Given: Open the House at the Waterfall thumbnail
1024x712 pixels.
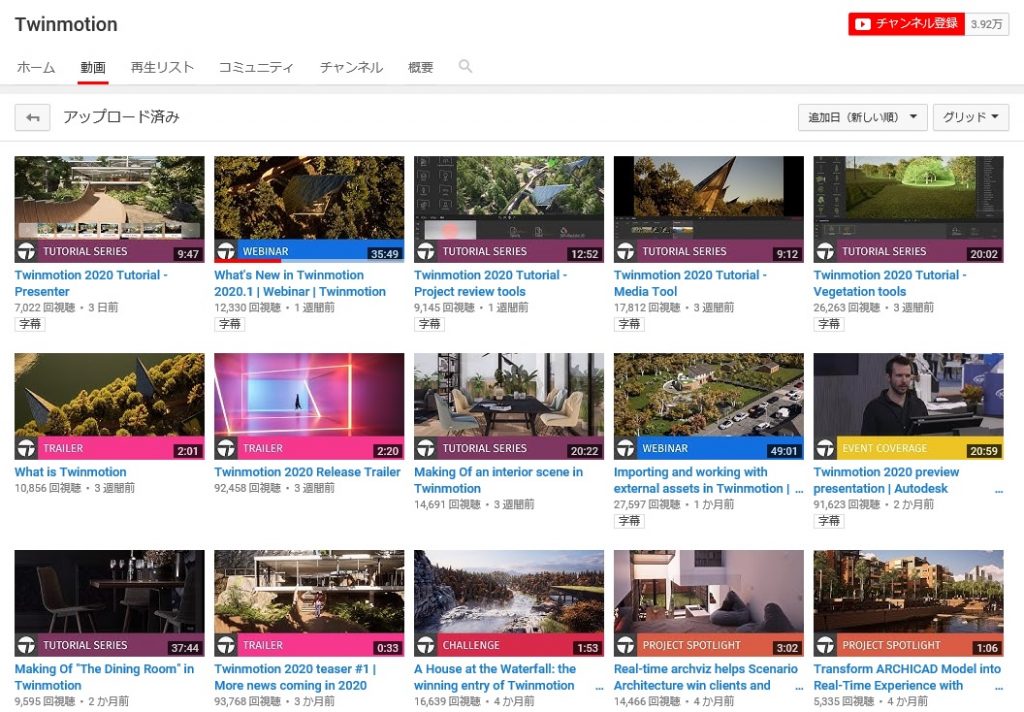Looking at the screenshot, I should [x=509, y=603].
